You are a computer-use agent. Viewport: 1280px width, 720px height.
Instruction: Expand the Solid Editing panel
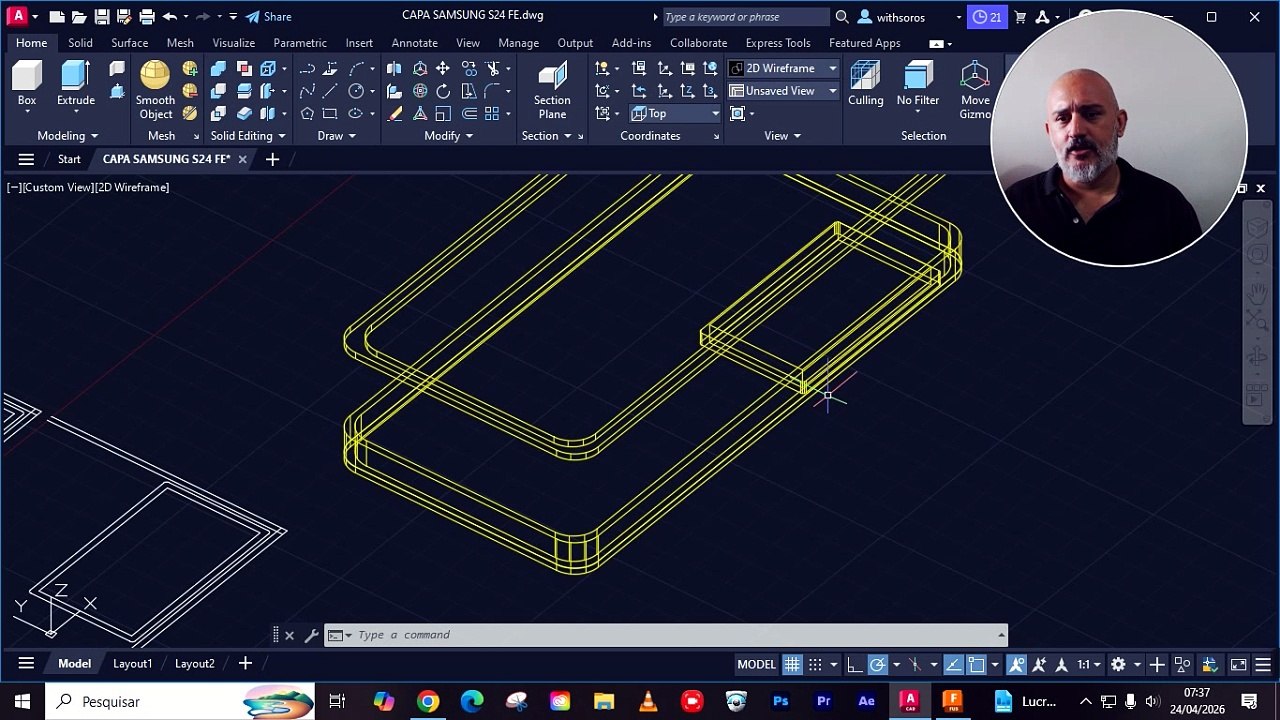click(248, 136)
